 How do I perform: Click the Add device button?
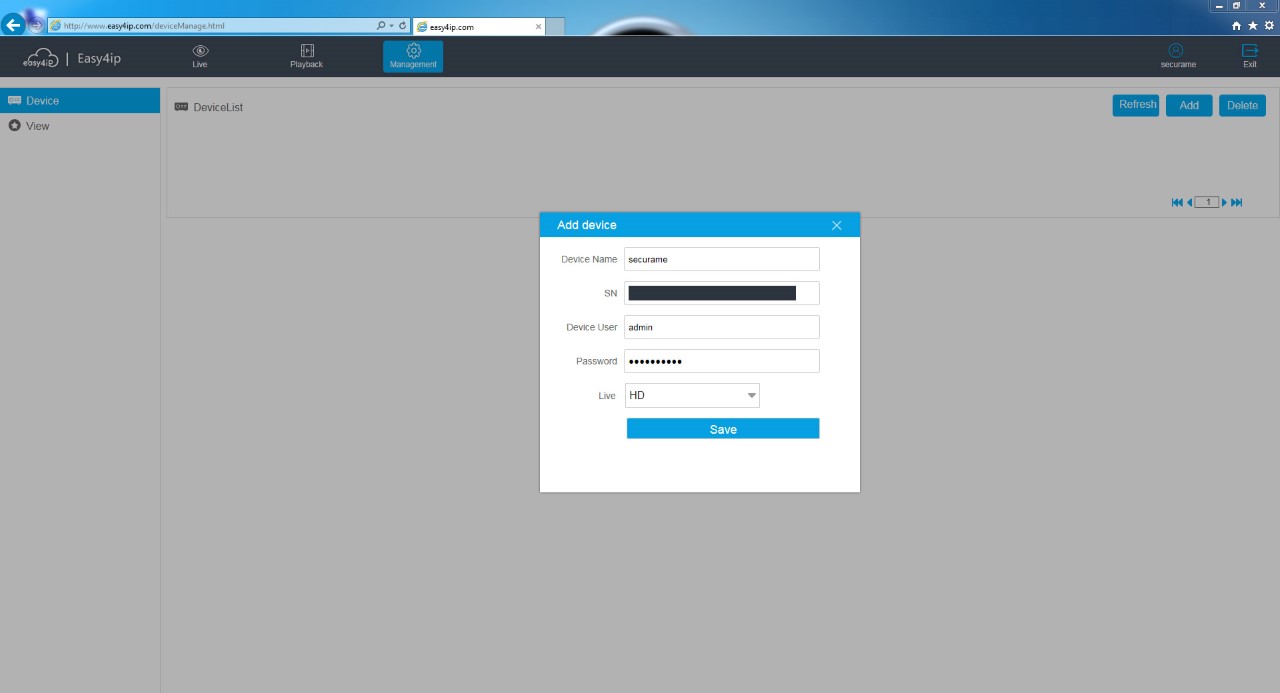coord(1189,105)
